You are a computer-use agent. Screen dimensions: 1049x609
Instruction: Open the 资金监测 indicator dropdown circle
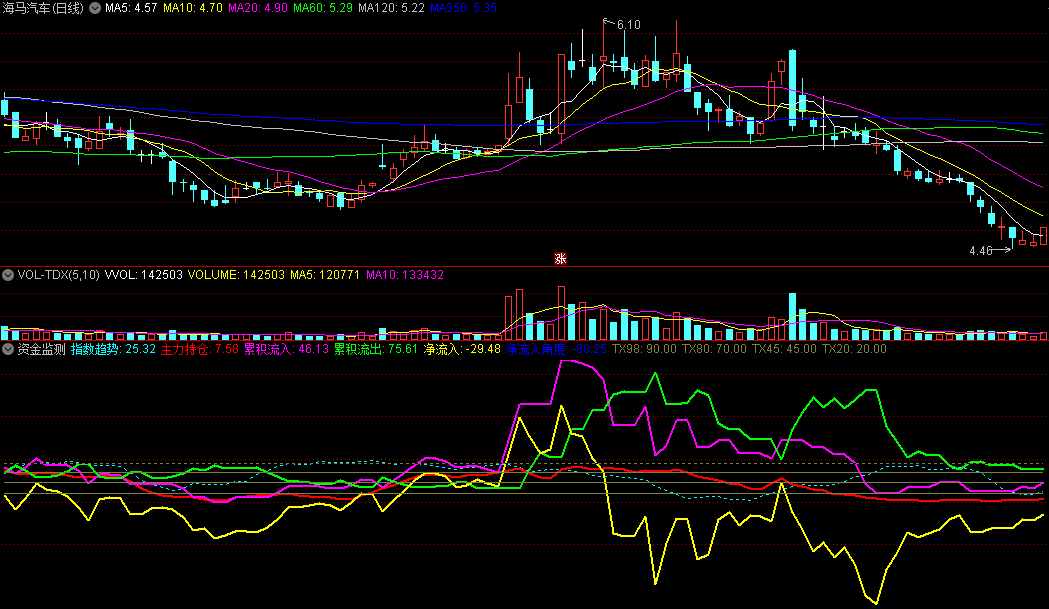(x=8, y=349)
